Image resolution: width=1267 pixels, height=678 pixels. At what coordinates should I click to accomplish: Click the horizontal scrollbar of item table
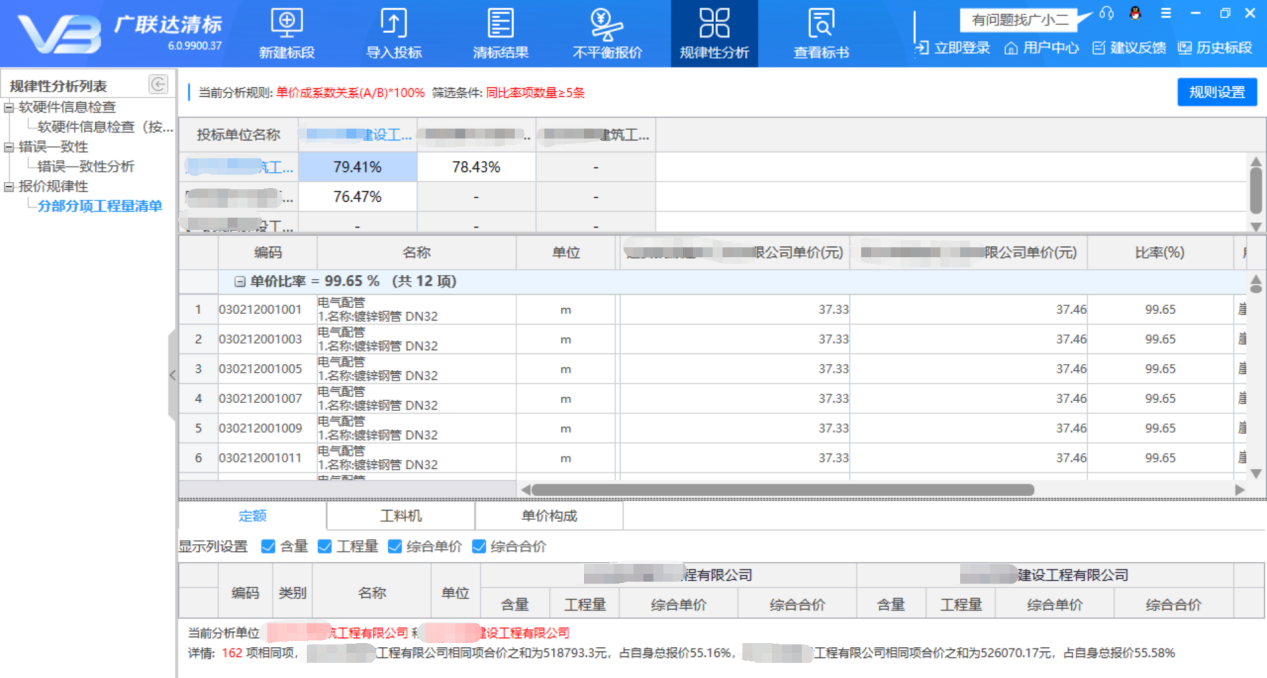pyautogui.click(x=783, y=490)
